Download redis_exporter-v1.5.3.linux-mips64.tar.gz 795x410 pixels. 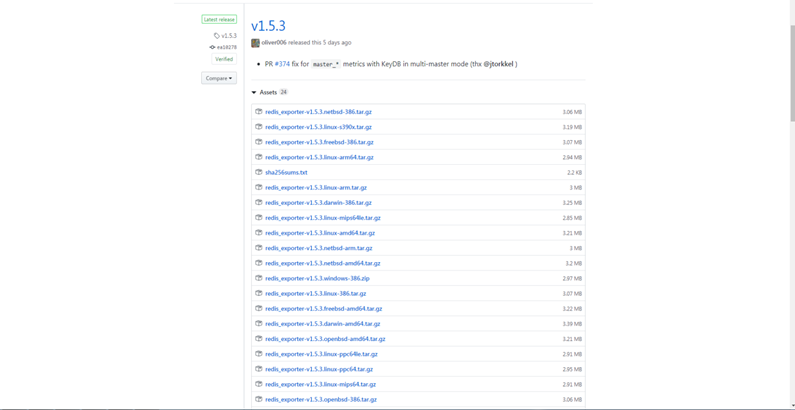pyautogui.click(x=320, y=385)
